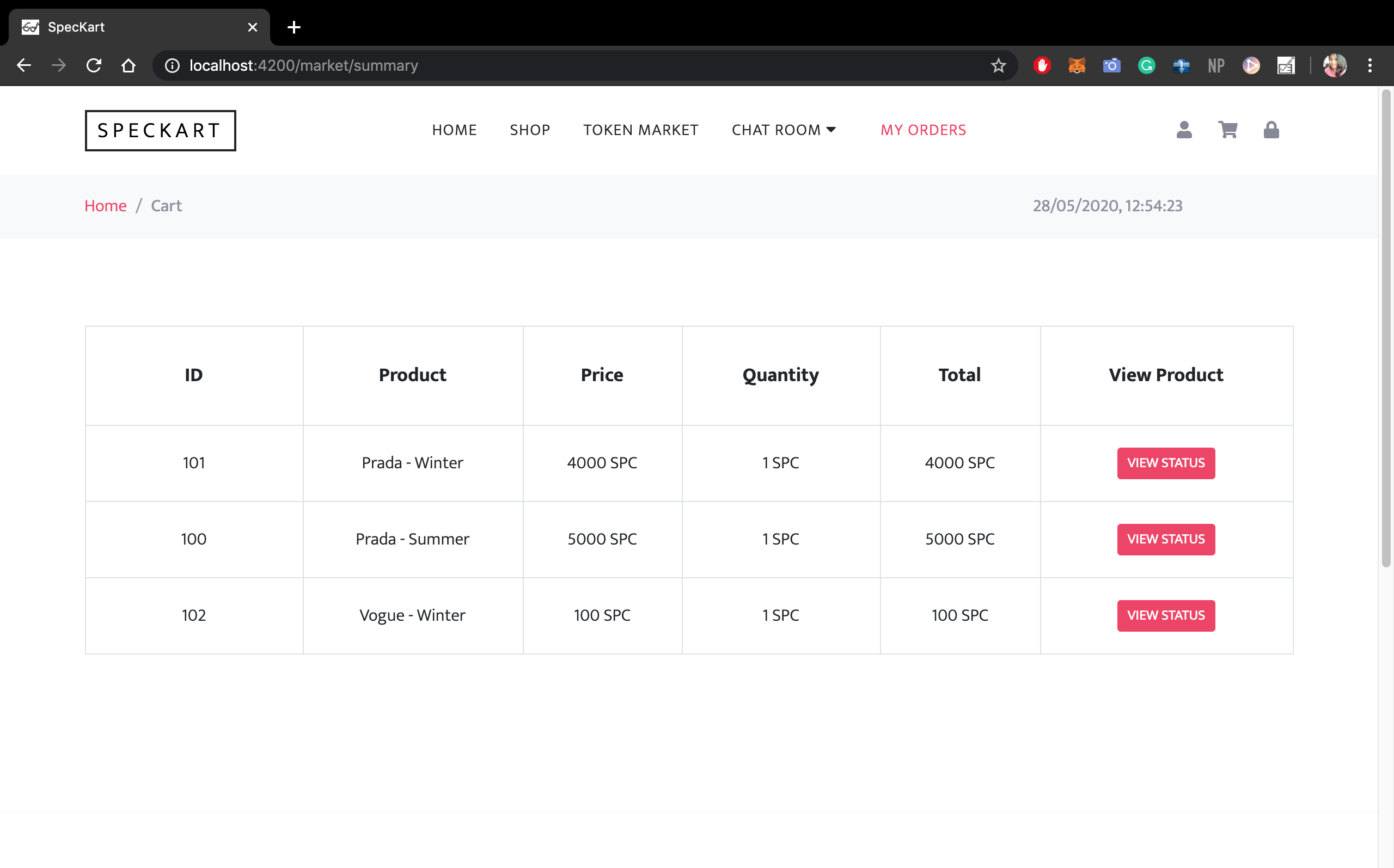Viewport: 1394px width, 868px height.
Task: Click the Grammarly extension icon
Action: 1146,65
